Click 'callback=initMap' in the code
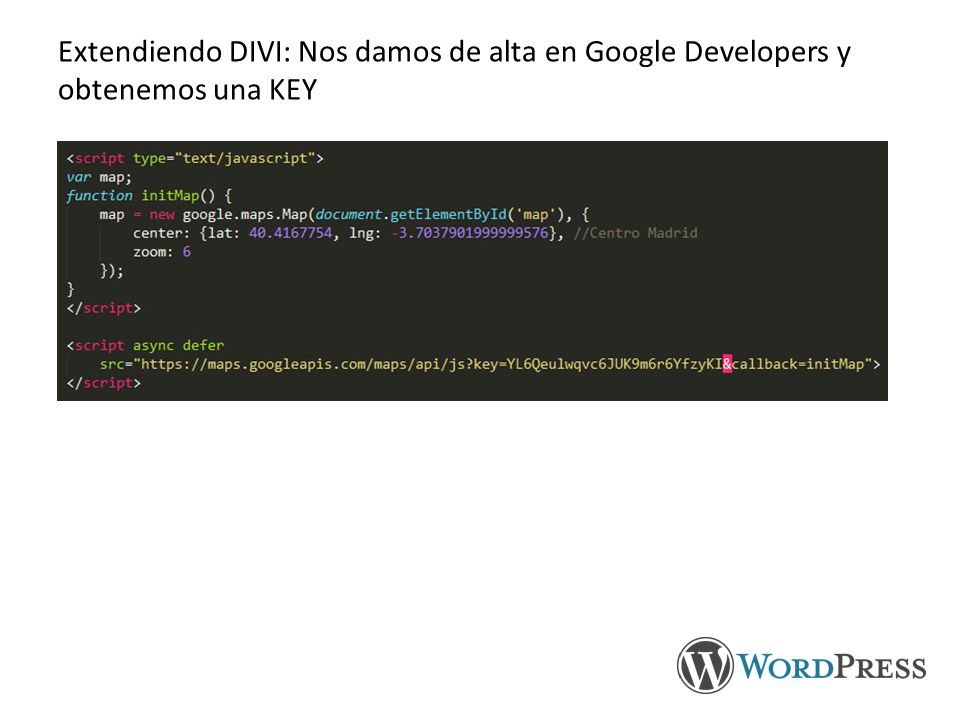Screen dimensions: 960x720 click(x=798, y=364)
